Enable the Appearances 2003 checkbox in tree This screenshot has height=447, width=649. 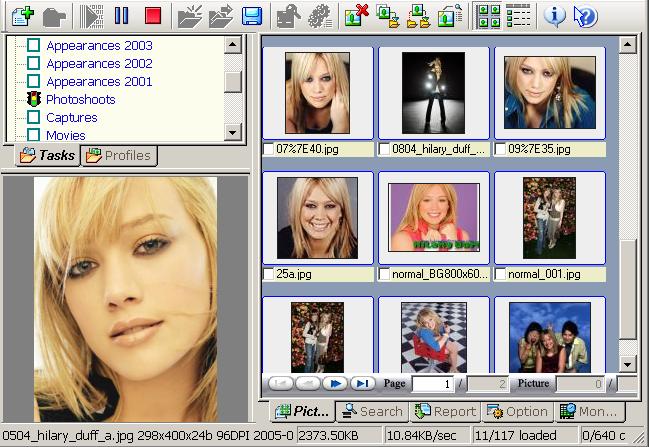tap(33, 46)
